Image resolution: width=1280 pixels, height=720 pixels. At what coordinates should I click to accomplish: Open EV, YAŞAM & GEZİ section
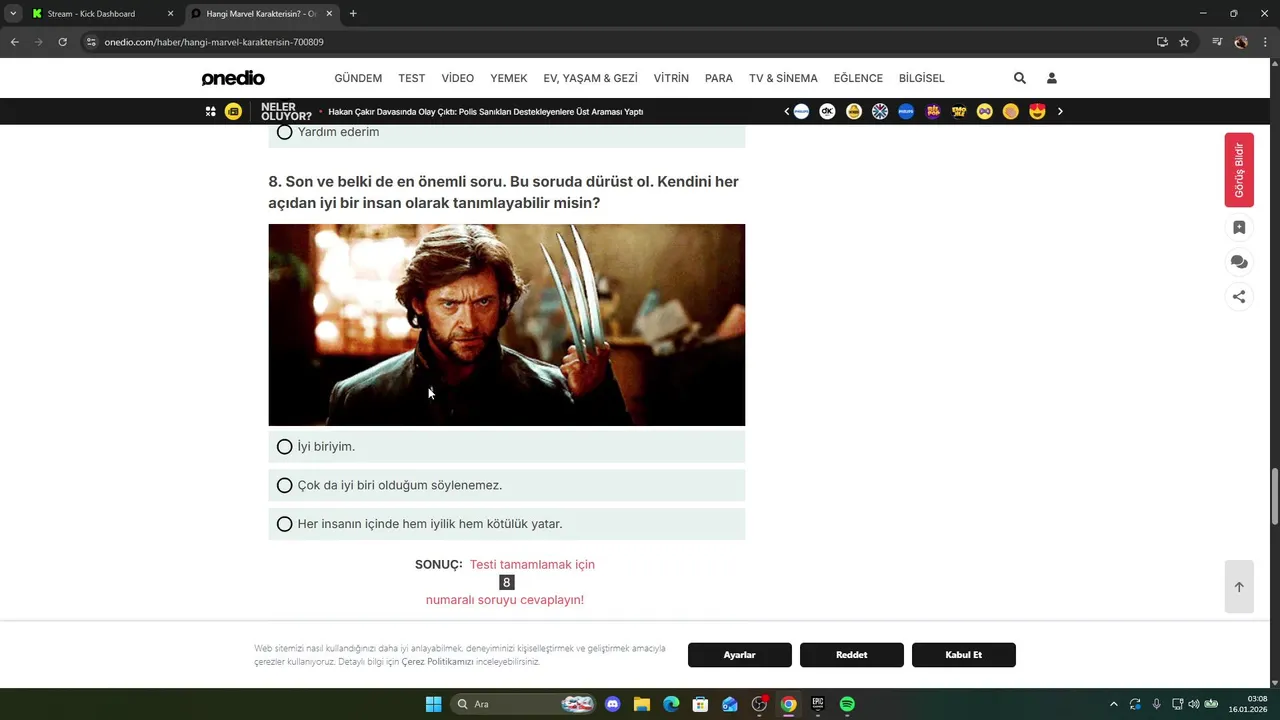(590, 78)
